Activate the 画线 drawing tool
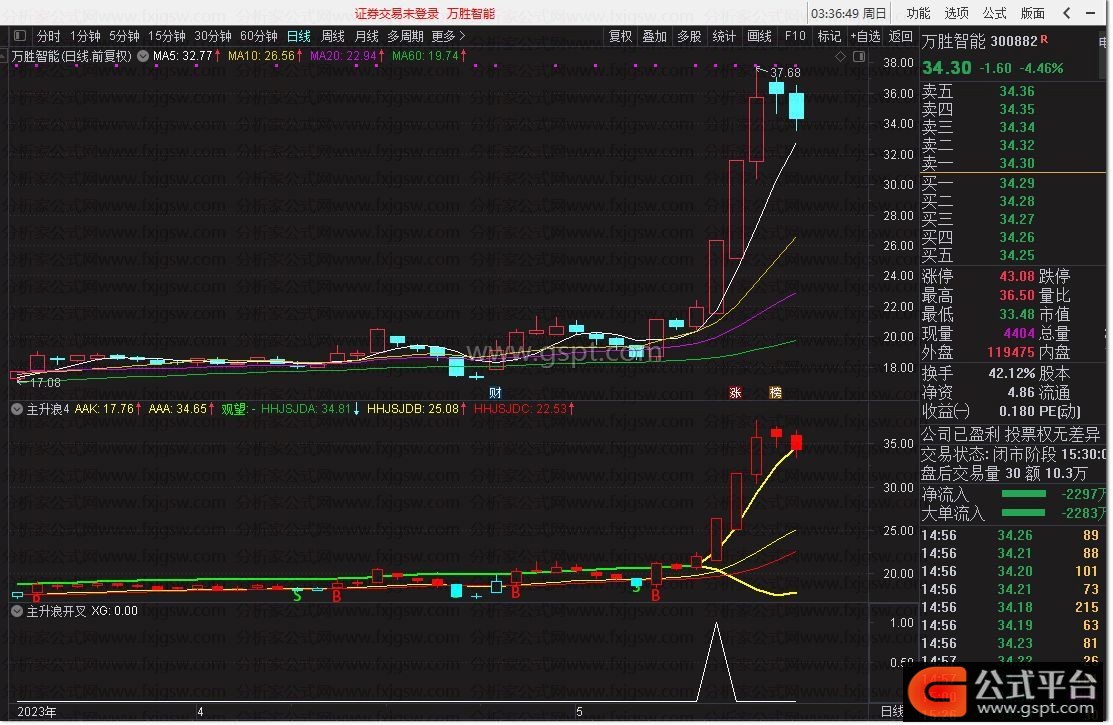 click(760, 36)
